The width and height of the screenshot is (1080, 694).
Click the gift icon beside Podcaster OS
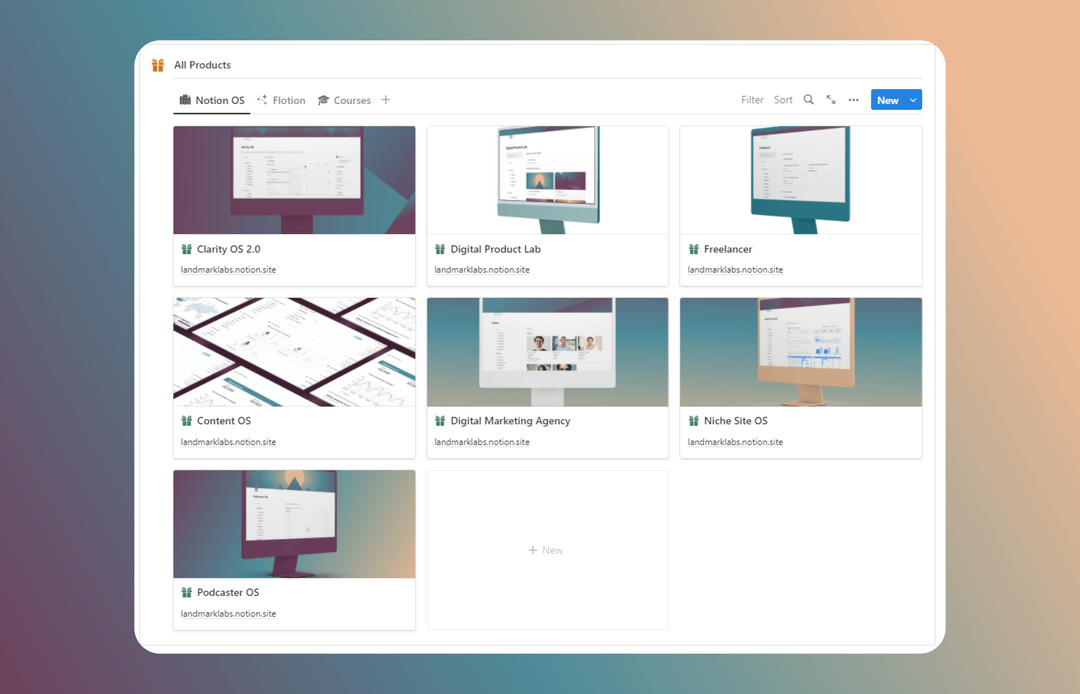pyautogui.click(x=186, y=592)
